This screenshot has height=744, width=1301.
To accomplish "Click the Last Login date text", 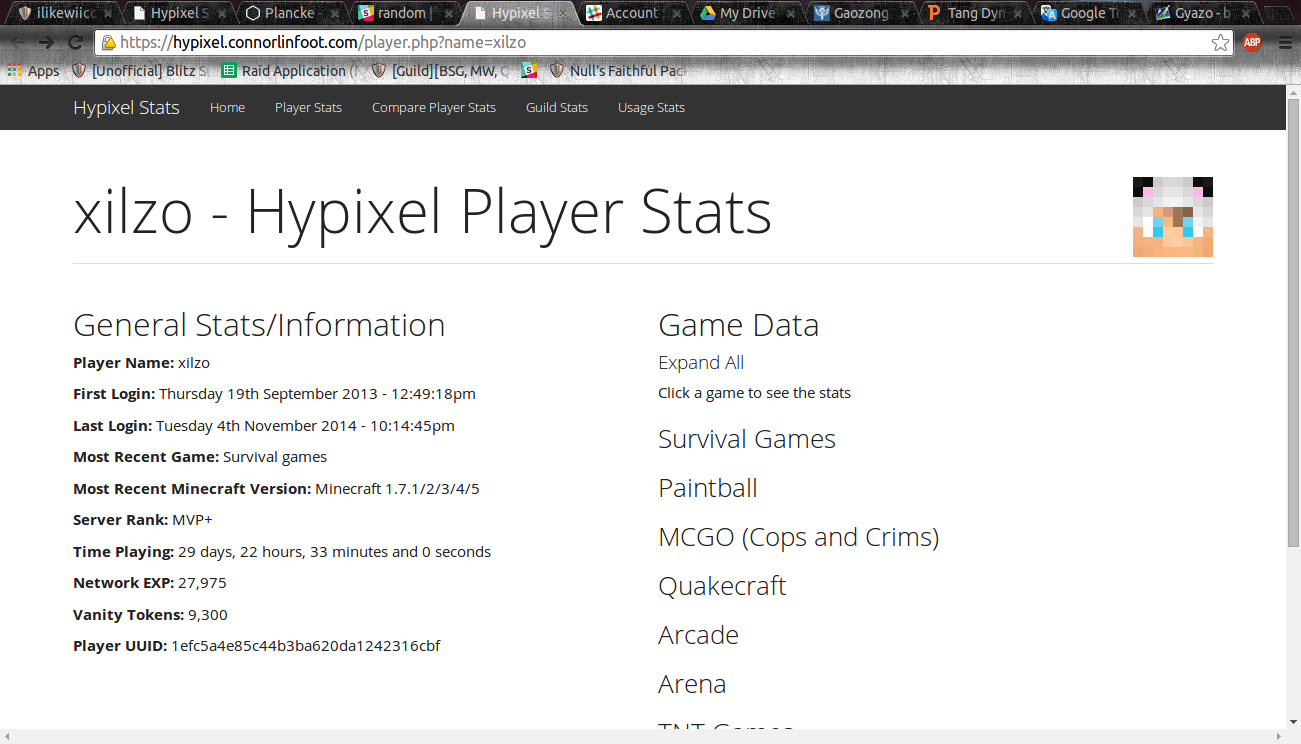I will tap(305, 426).
